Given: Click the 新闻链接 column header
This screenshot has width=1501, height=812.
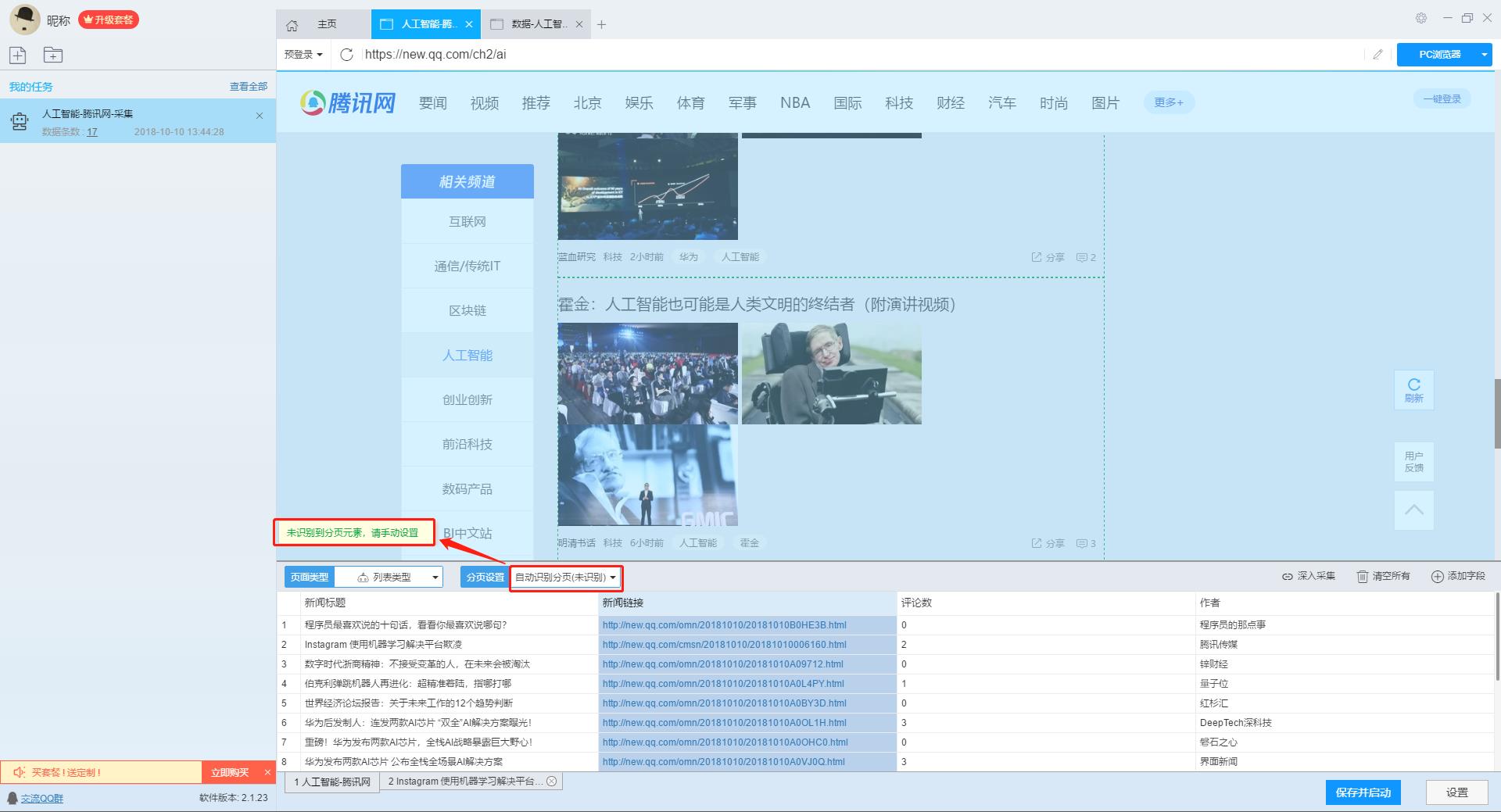Looking at the screenshot, I should (x=747, y=603).
